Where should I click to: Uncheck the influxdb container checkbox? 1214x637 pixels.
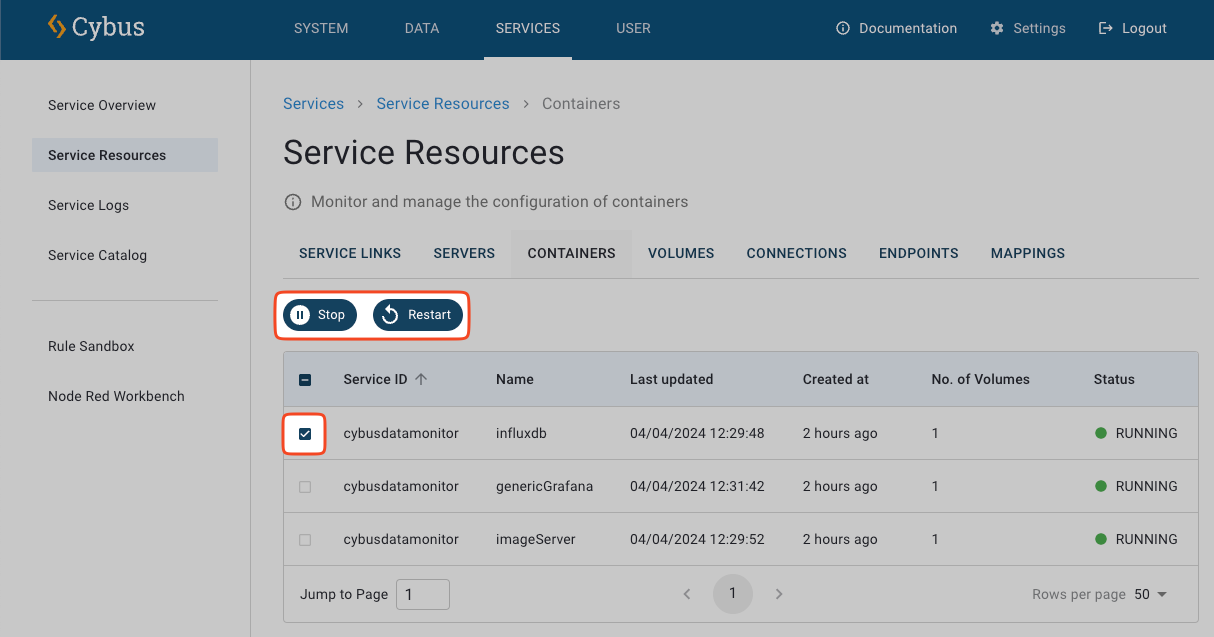coord(305,434)
